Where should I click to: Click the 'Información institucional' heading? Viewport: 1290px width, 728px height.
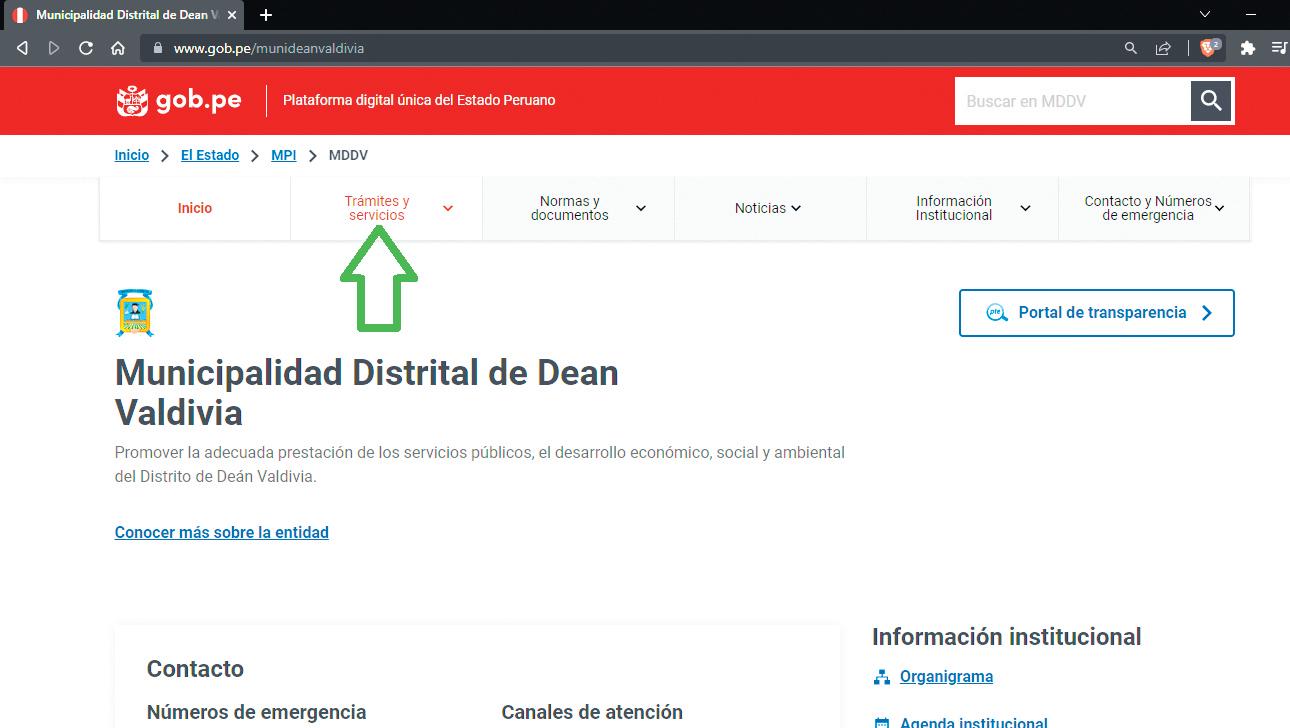(x=1006, y=637)
